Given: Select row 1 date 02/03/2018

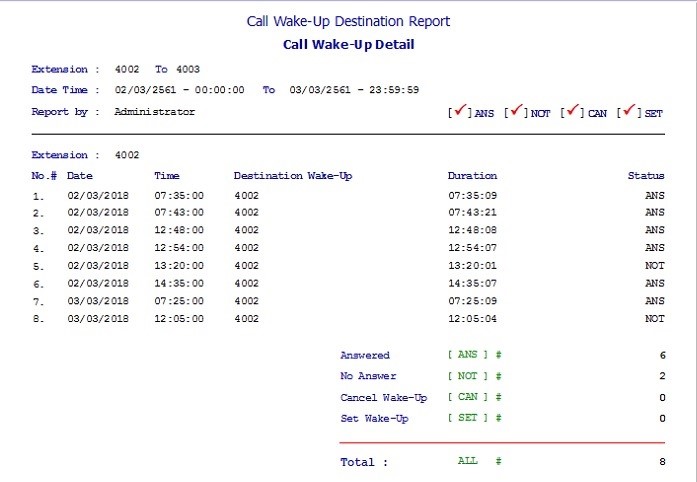Looking at the screenshot, I should (97, 196).
